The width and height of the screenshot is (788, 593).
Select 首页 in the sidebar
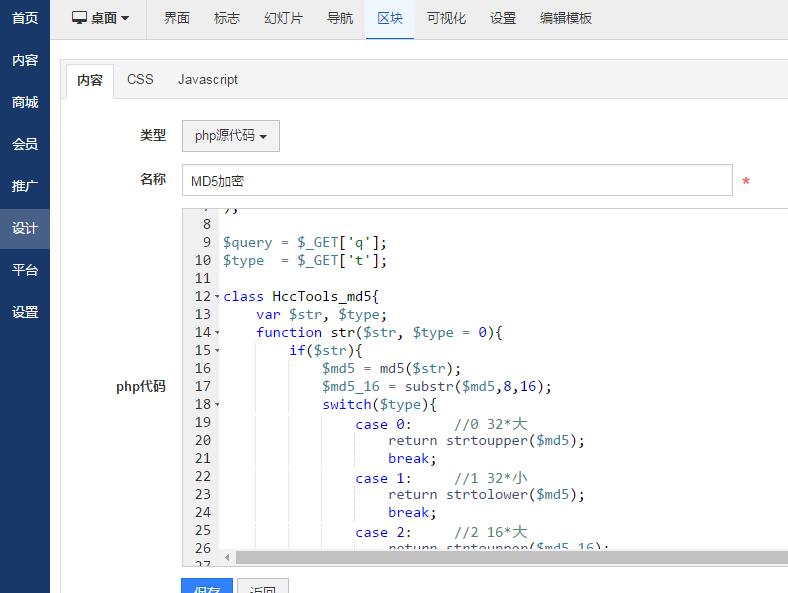[x=25, y=18]
